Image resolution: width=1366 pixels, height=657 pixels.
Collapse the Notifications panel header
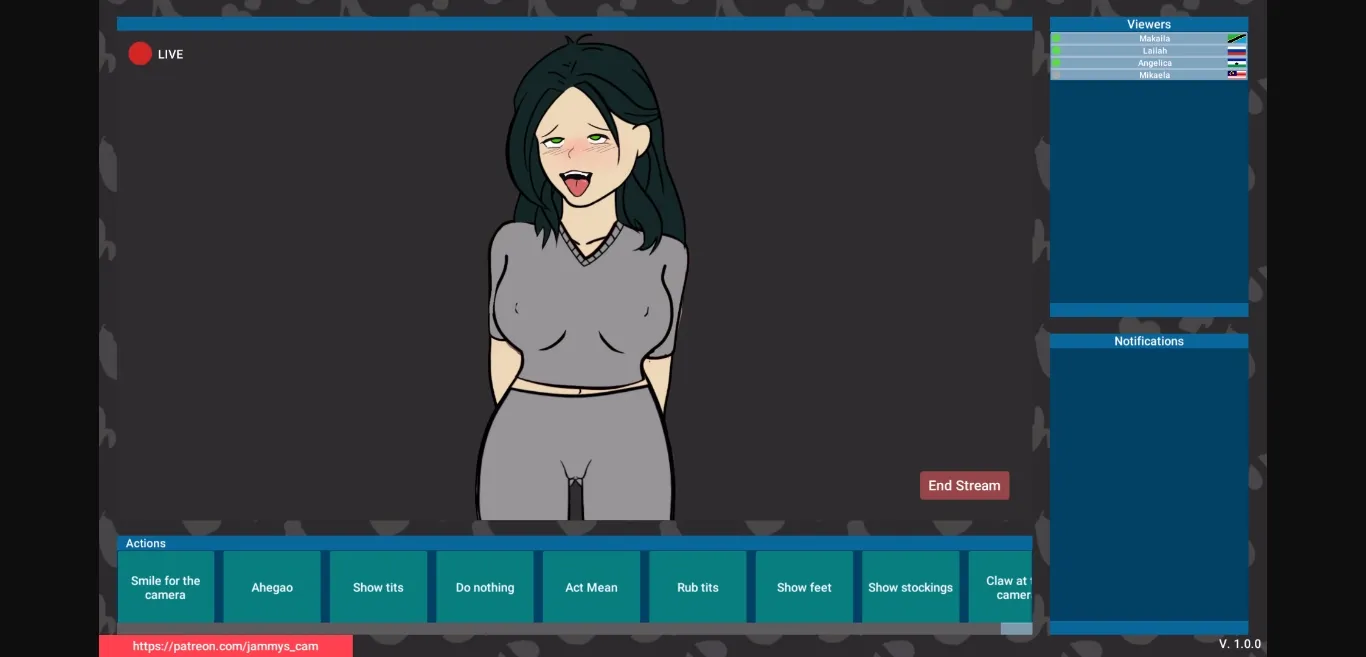coord(1148,340)
